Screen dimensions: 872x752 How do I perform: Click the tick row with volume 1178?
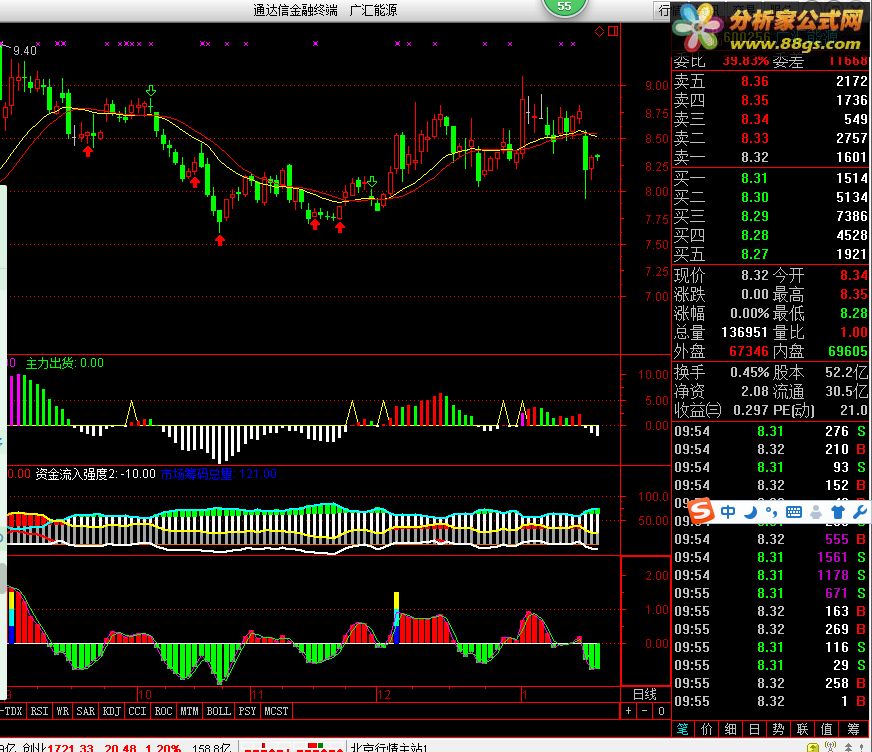770,575
